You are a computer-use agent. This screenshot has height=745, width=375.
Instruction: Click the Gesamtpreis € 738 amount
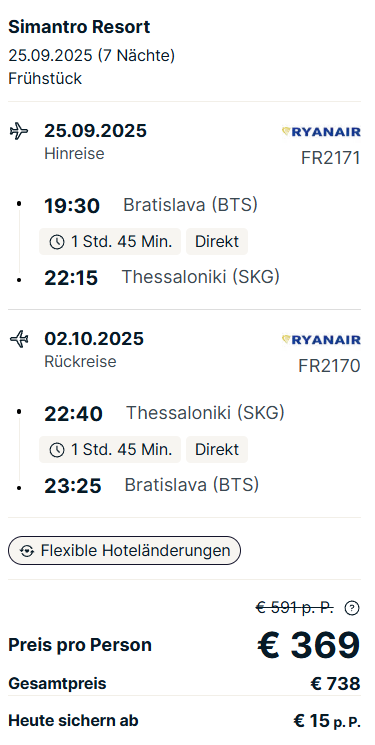coord(336,684)
